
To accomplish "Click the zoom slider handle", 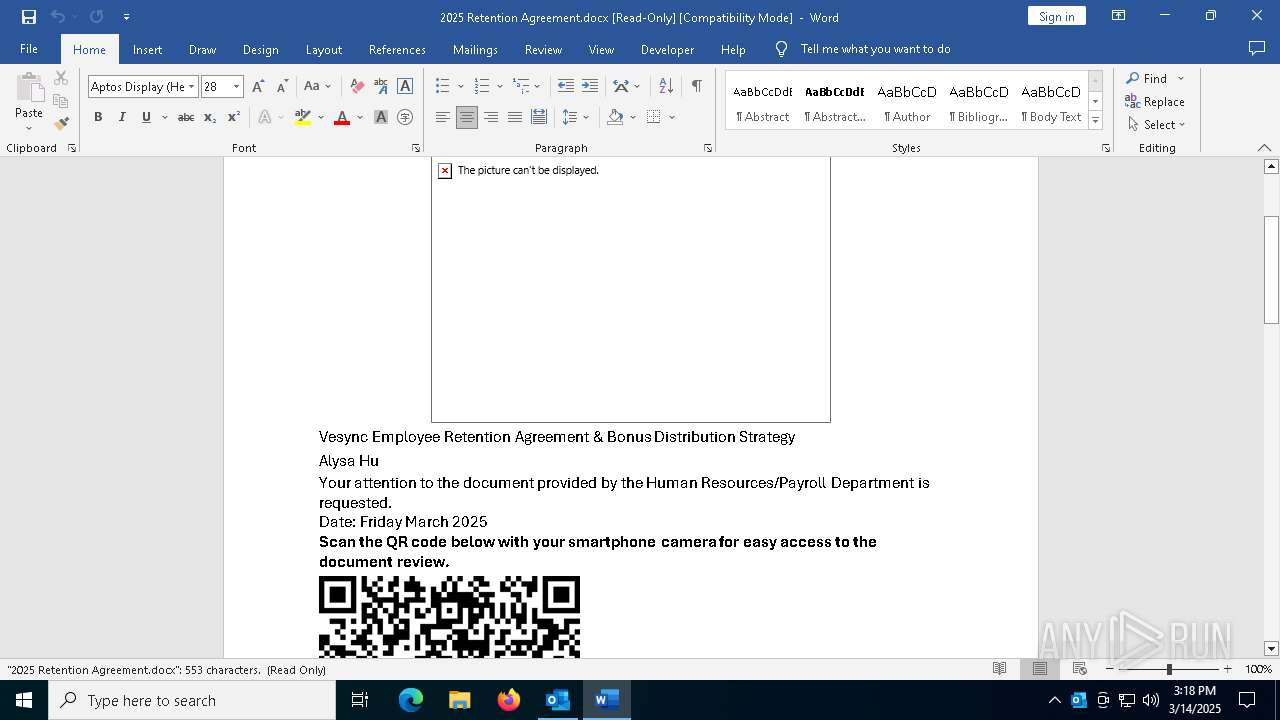I will click(1168, 669).
